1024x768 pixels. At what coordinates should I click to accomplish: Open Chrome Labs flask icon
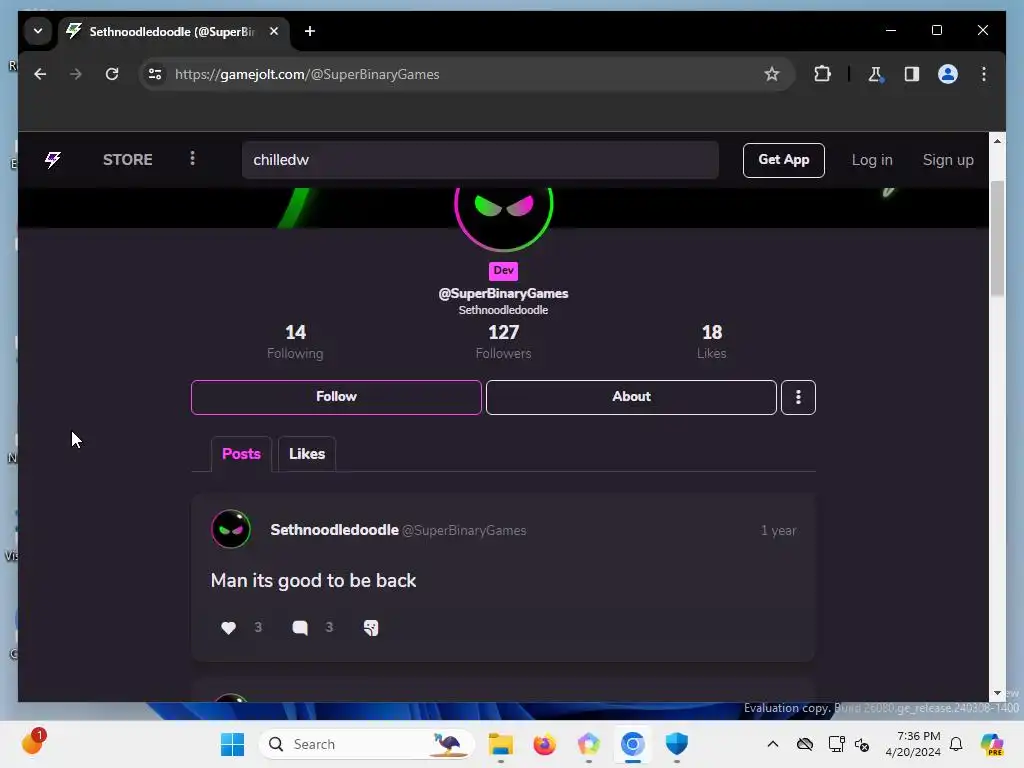[875, 74]
